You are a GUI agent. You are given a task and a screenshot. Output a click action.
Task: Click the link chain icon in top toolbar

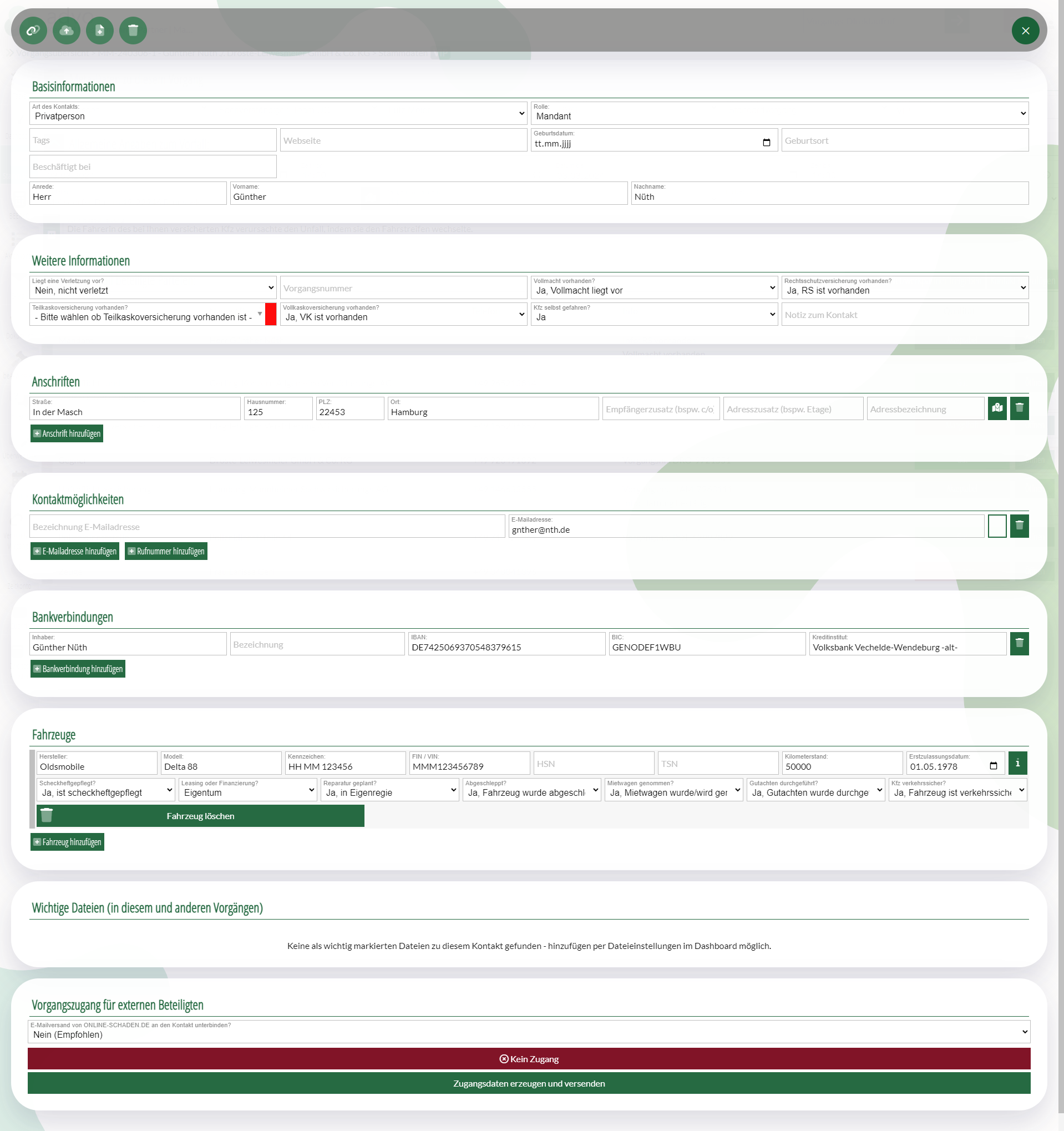coord(33,31)
